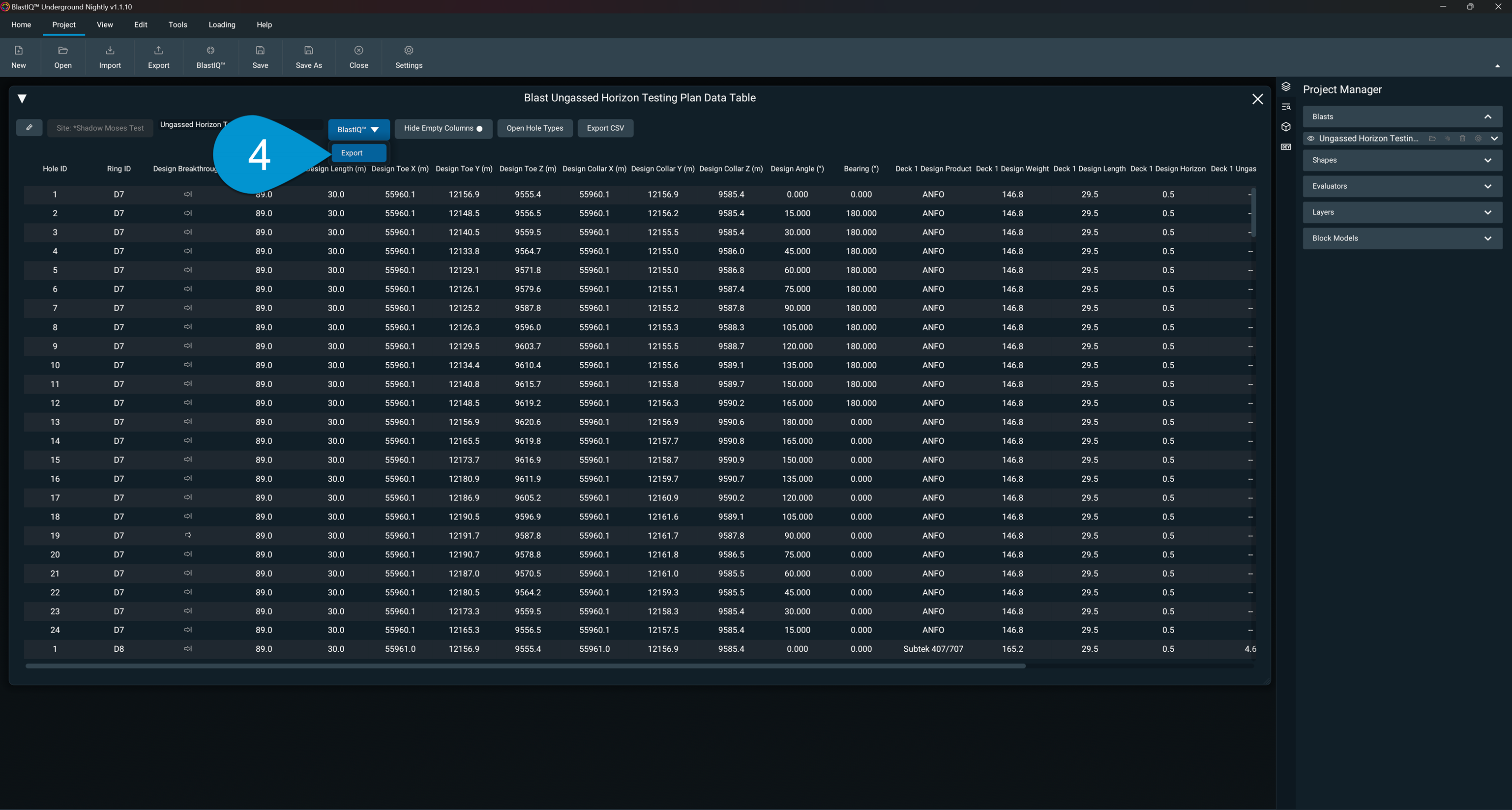The image size is (1512, 810).
Task: Open the search list sidebar icon
Action: click(x=1286, y=107)
